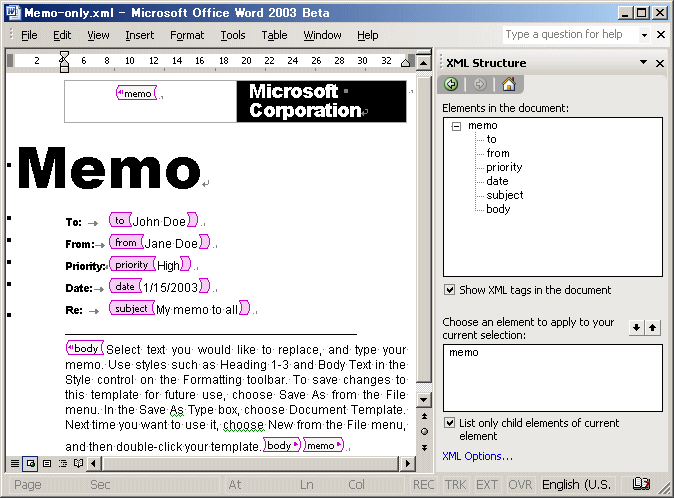Select the 'date' element in tree
674x498 pixels.
tap(497, 181)
